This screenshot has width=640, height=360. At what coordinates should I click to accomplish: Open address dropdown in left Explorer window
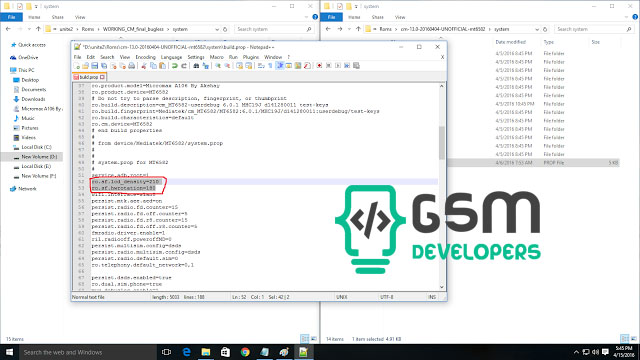[217, 29]
